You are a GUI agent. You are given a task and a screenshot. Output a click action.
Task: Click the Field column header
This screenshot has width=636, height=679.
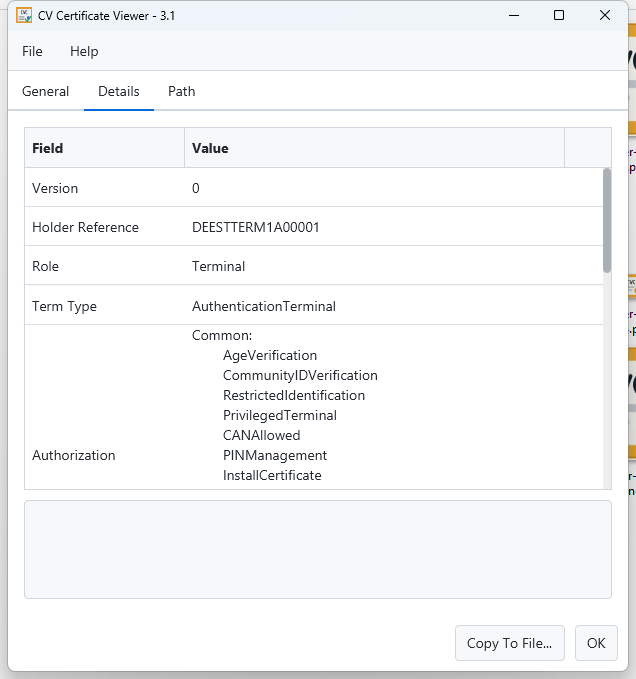click(104, 148)
